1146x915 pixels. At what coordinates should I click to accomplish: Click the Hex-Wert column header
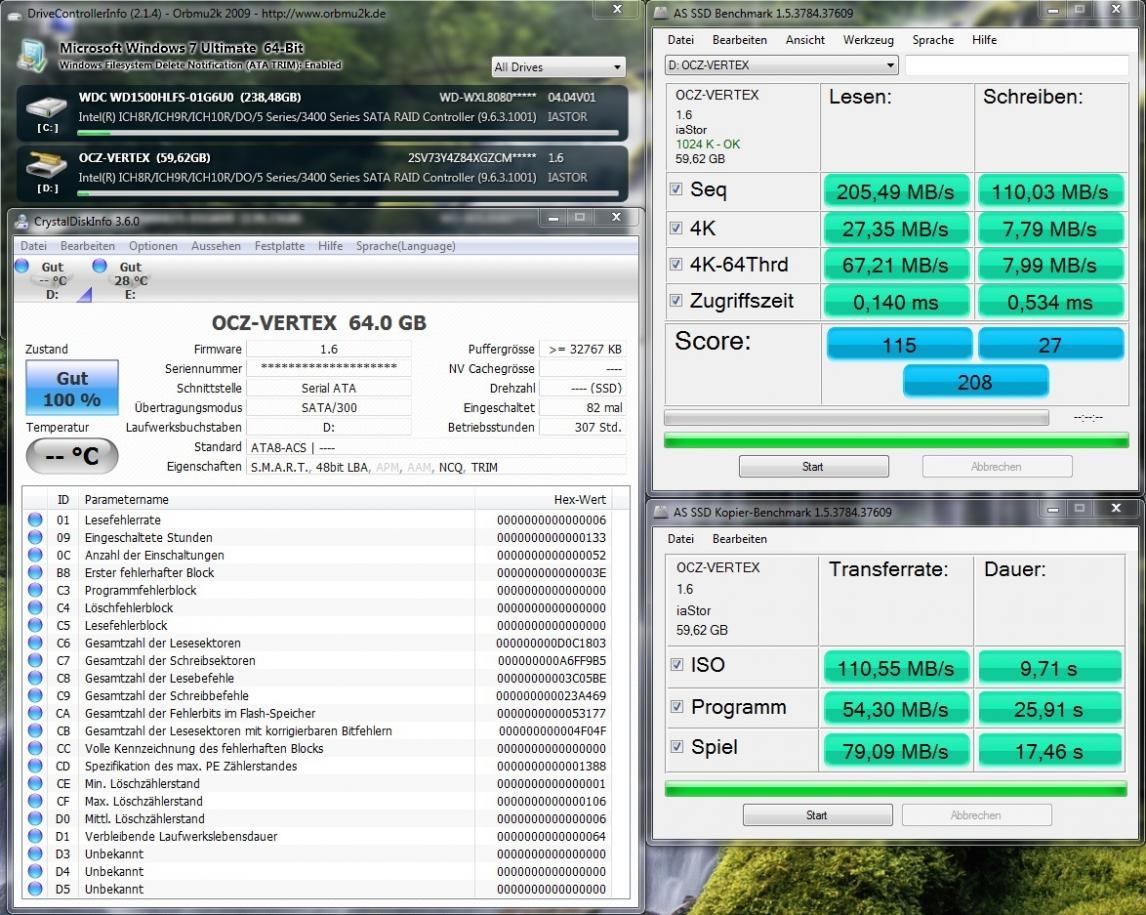(542, 500)
